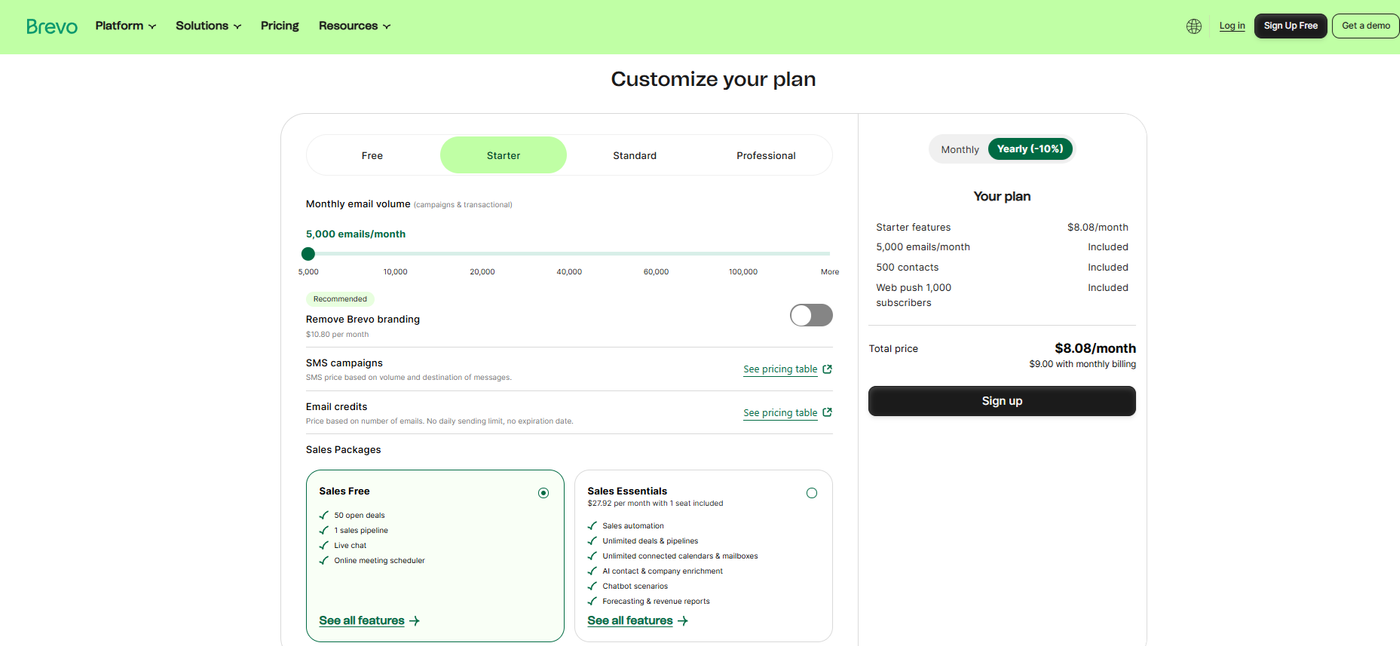Click 'Chatbot scenarios' feature
The width and height of the screenshot is (1400, 646).
coord(635,586)
